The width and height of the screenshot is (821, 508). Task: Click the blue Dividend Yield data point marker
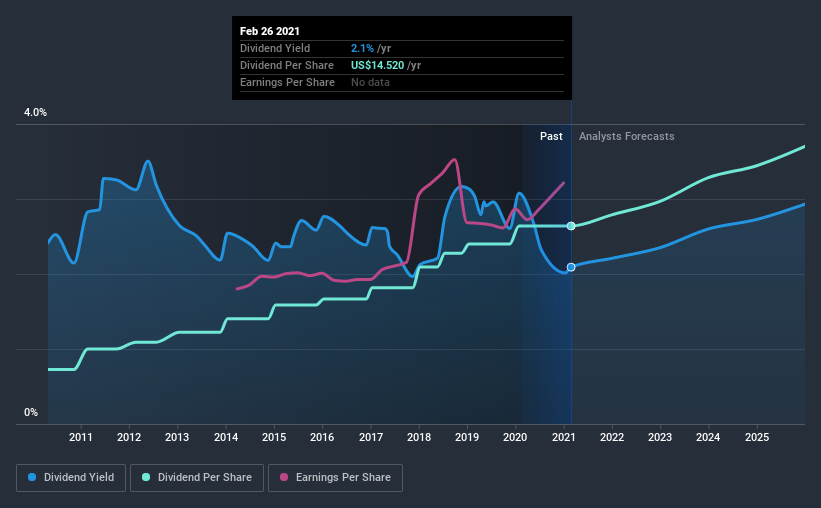click(571, 267)
